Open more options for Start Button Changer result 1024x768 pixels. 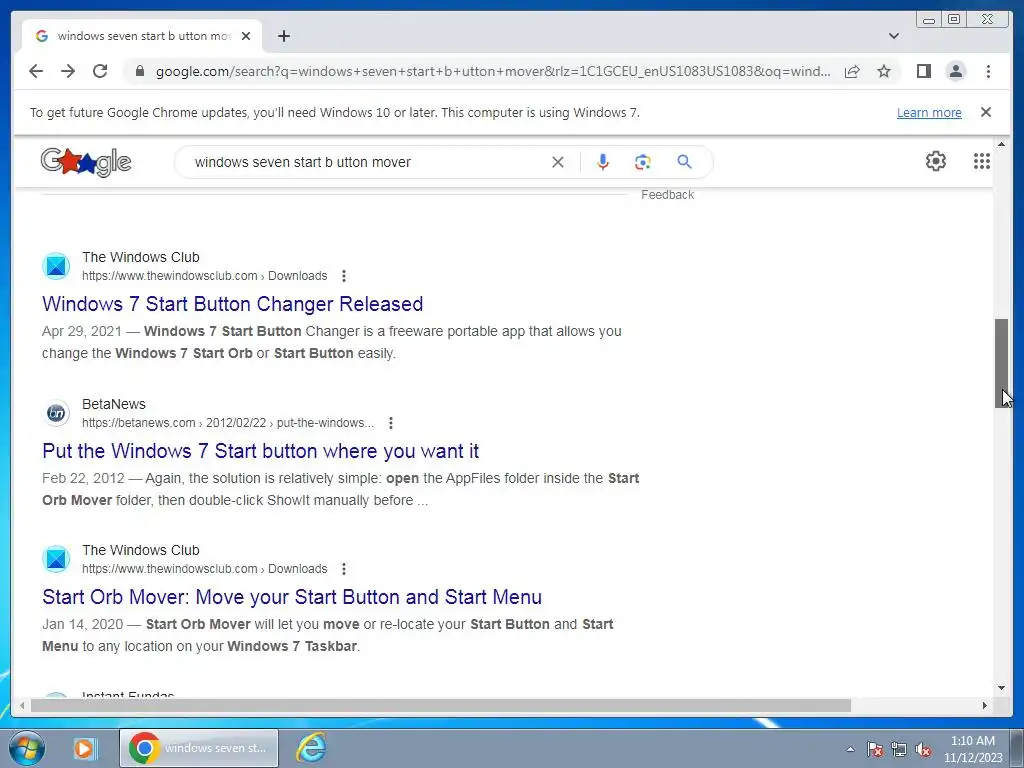tap(344, 276)
